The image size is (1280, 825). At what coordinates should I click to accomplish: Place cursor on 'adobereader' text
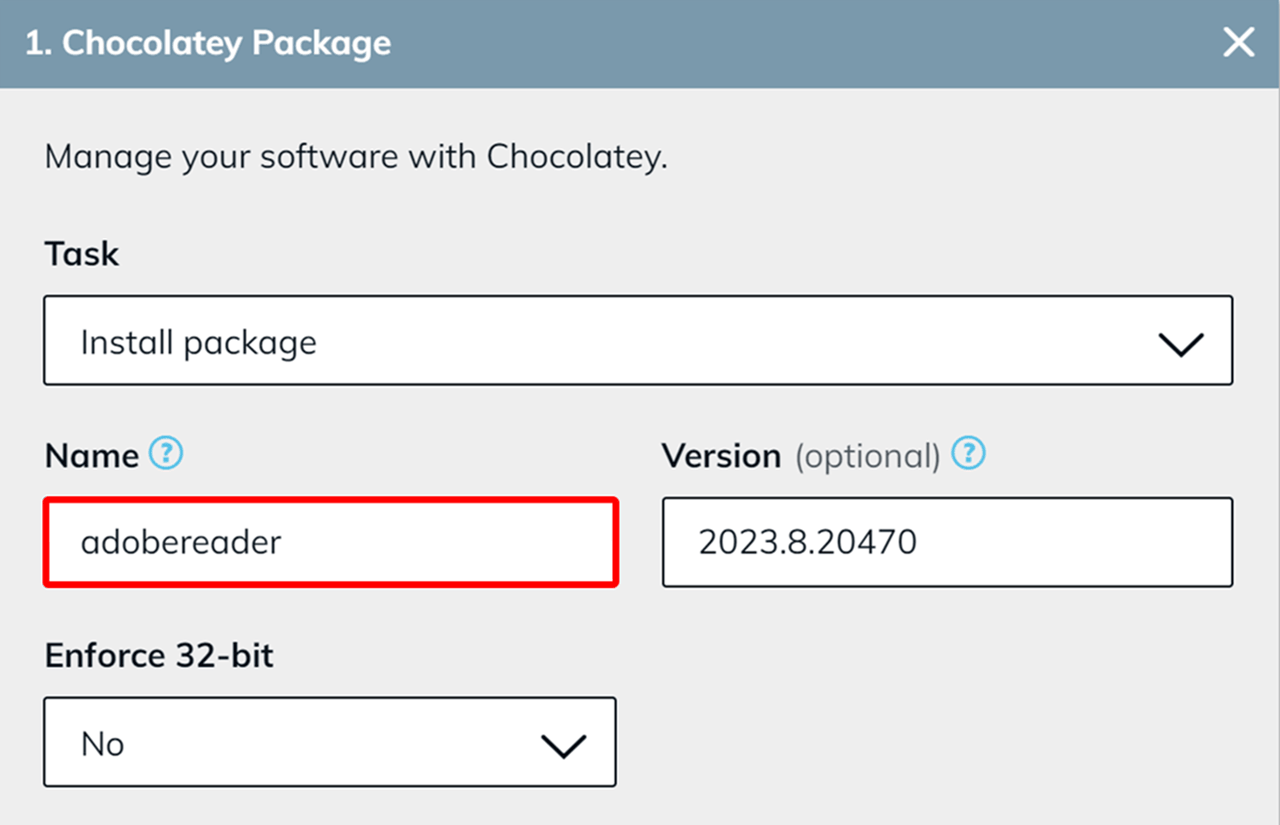pyautogui.click(x=181, y=542)
